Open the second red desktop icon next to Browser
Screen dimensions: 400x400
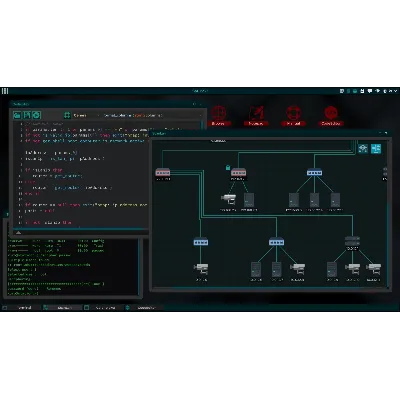pyautogui.click(x=256, y=116)
